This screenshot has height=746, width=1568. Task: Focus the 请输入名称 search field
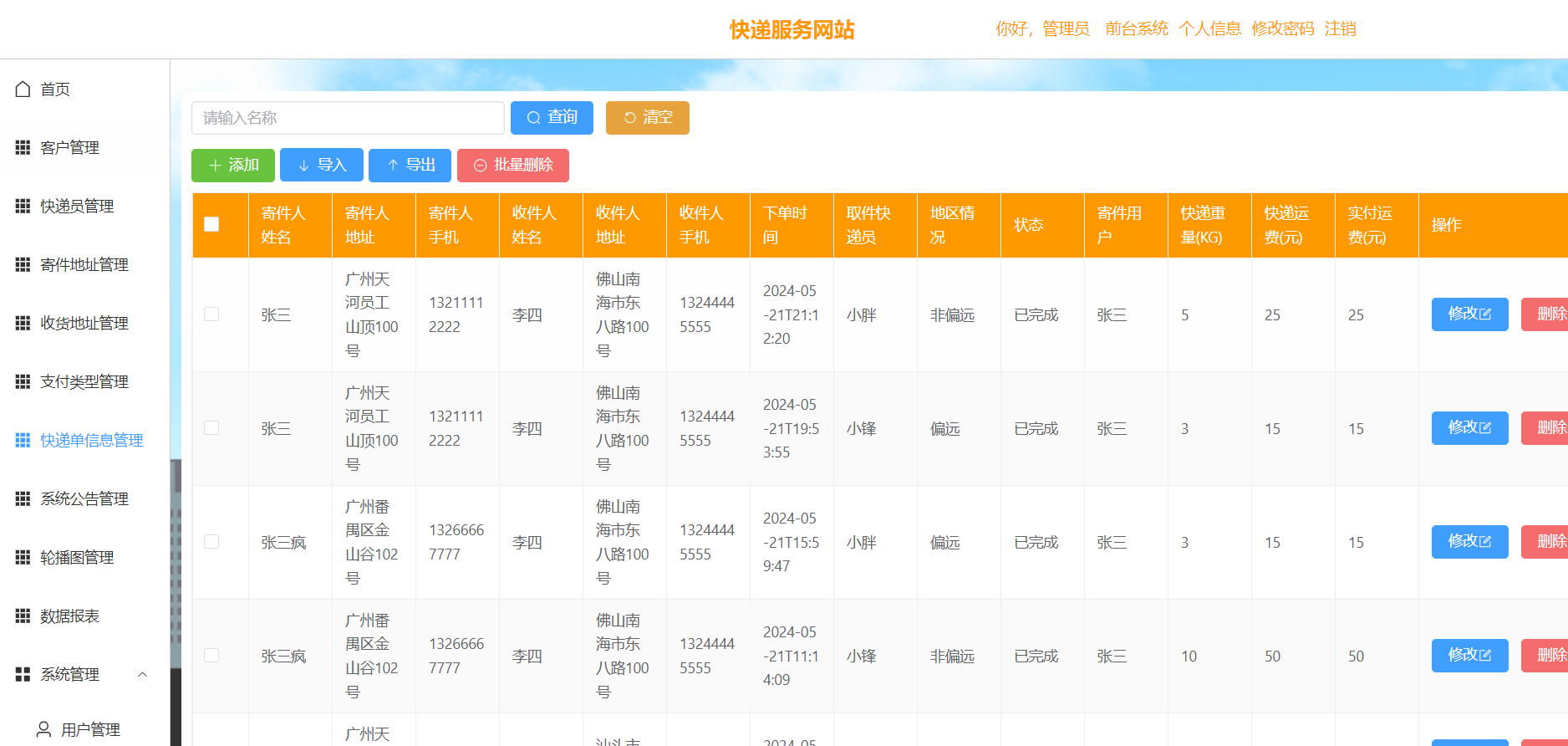tap(348, 118)
